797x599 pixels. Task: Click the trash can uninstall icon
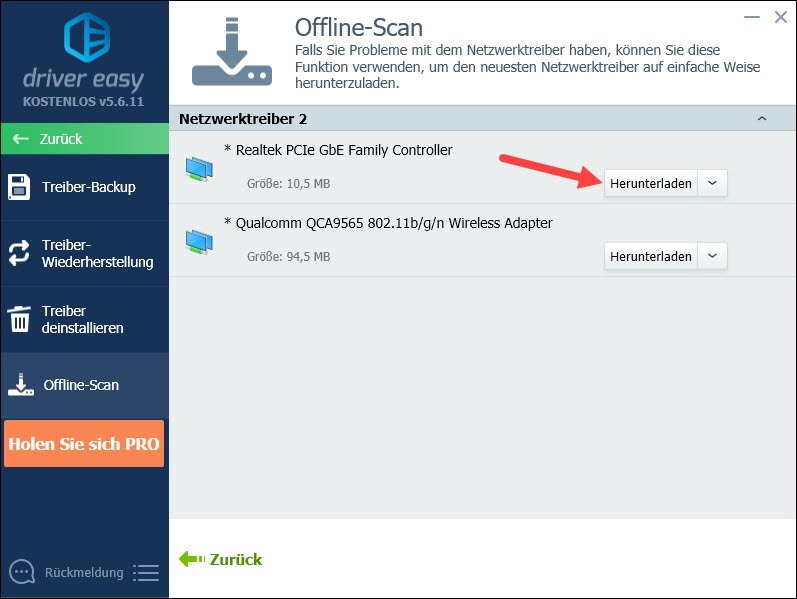point(20,319)
